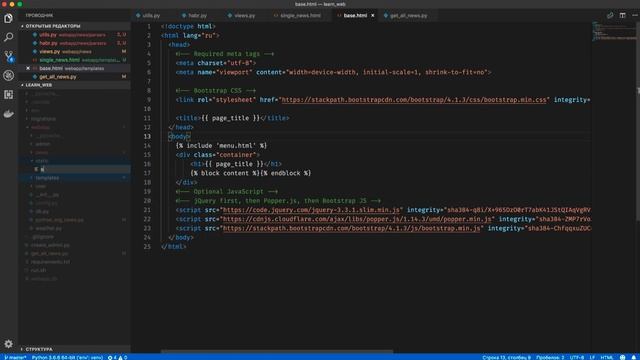Follow the popper.min.js script URL
The image size is (640, 360).
click(x=358, y=219)
